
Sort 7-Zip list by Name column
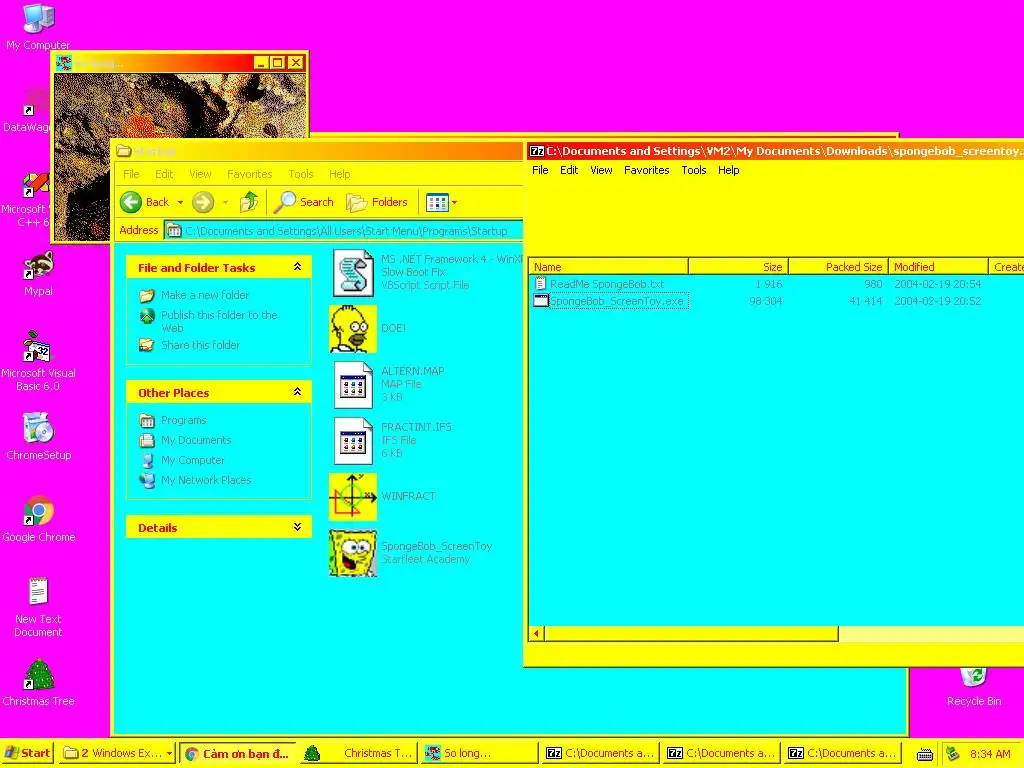coord(608,266)
